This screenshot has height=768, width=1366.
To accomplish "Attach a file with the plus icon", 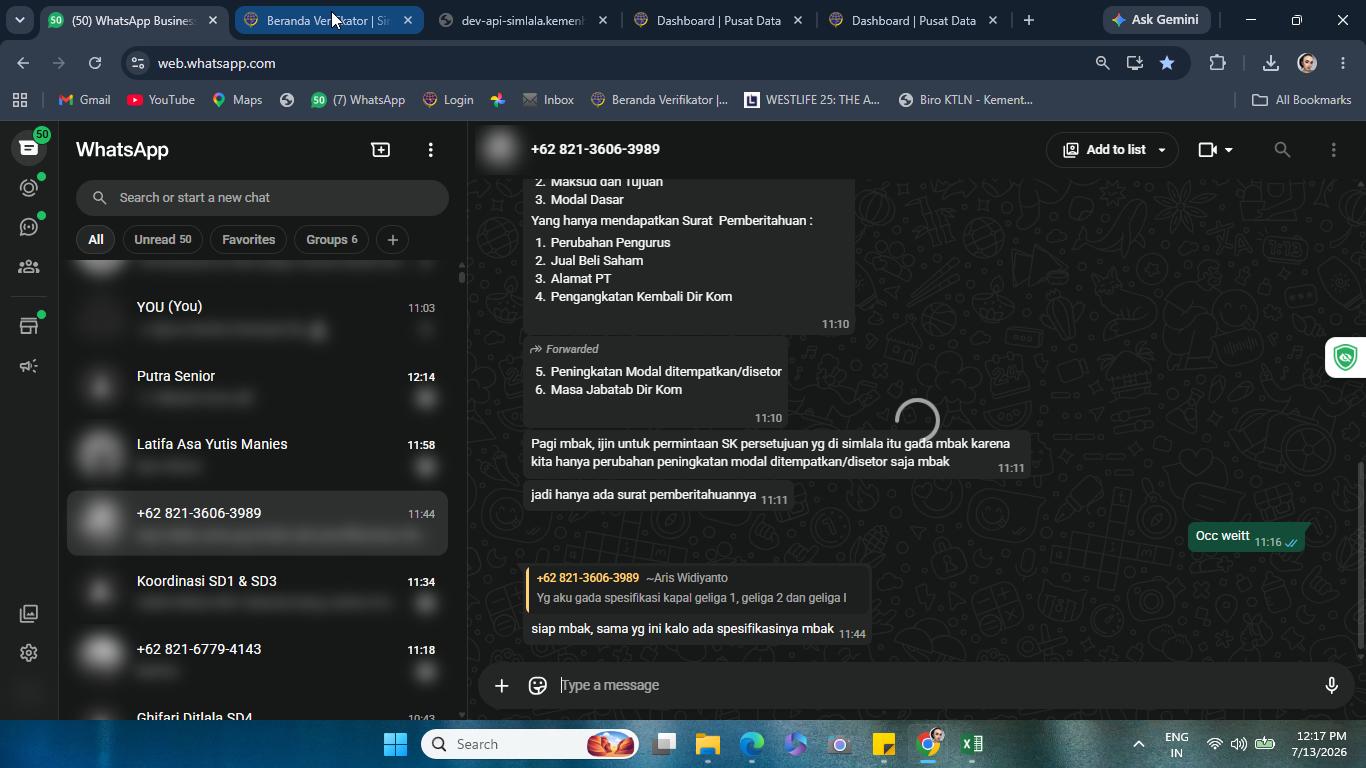I will tap(502, 685).
